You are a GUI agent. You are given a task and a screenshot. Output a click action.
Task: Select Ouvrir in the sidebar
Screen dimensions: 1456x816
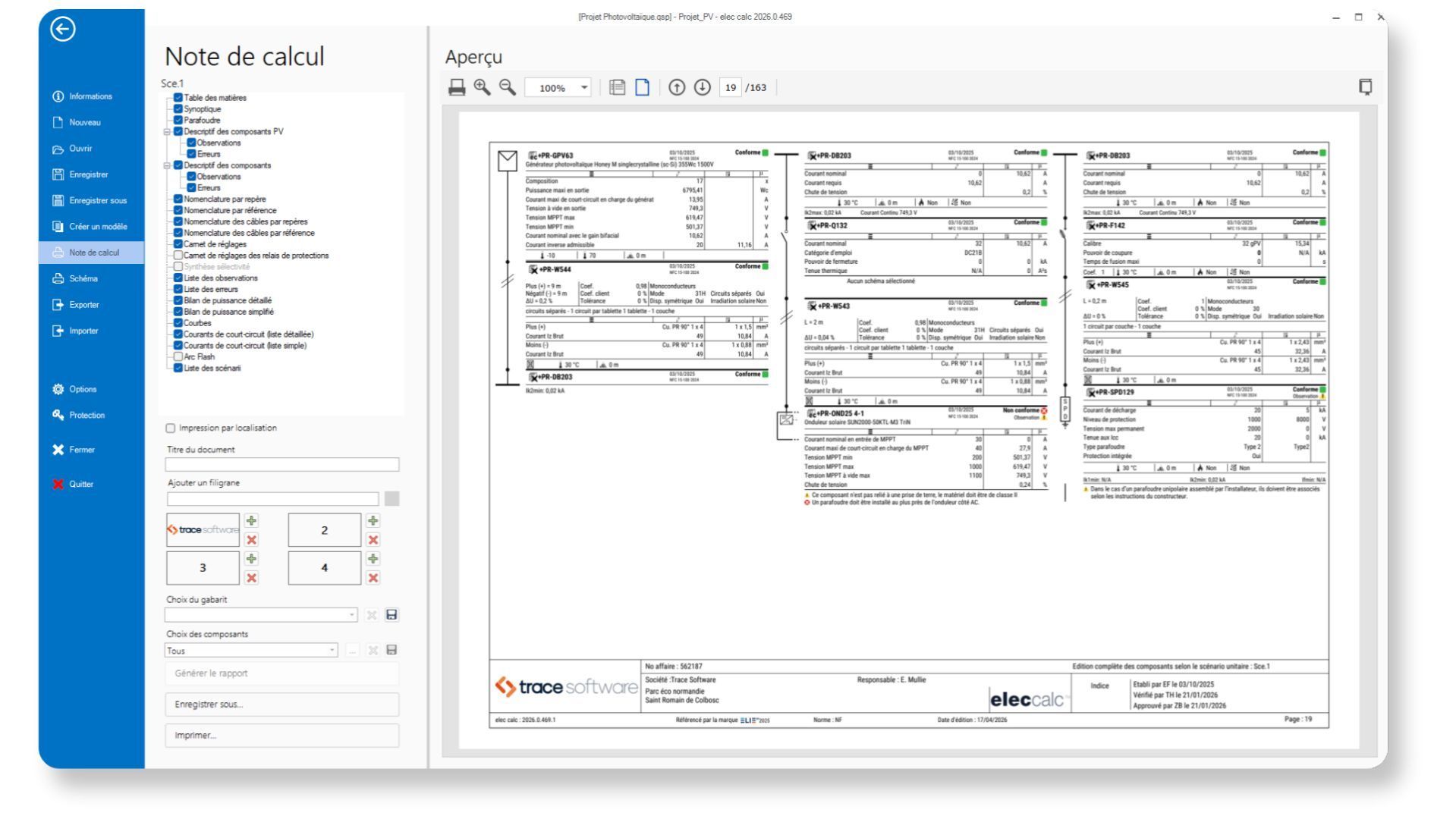point(73,149)
